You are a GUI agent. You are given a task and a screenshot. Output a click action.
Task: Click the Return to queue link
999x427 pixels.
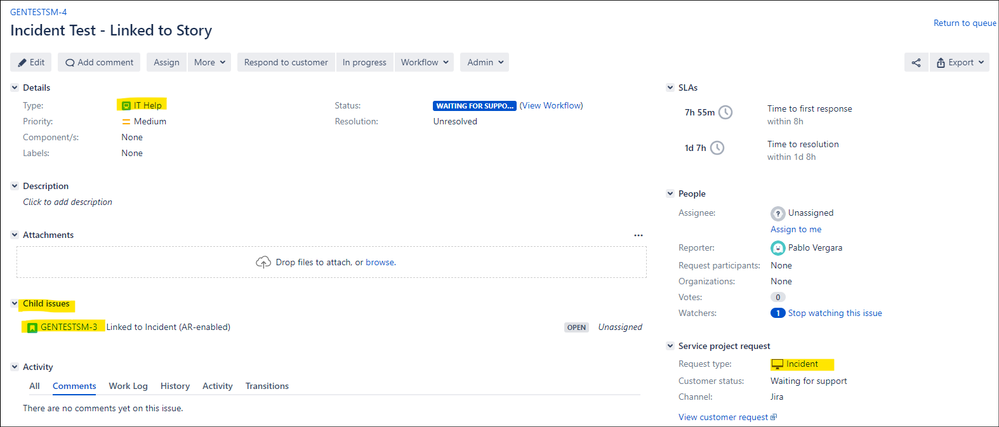coord(965,23)
